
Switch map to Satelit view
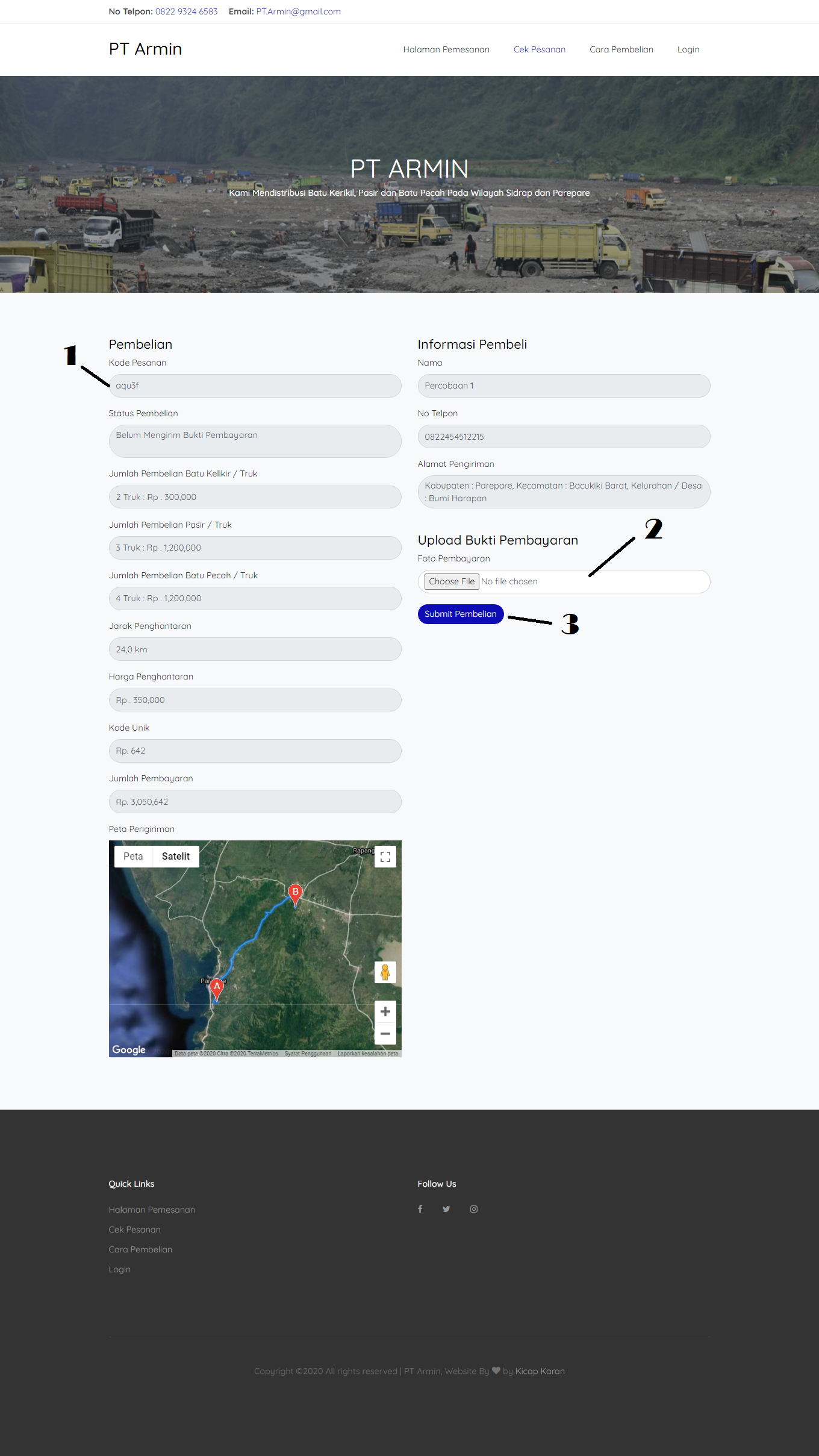(x=175, y=857)
